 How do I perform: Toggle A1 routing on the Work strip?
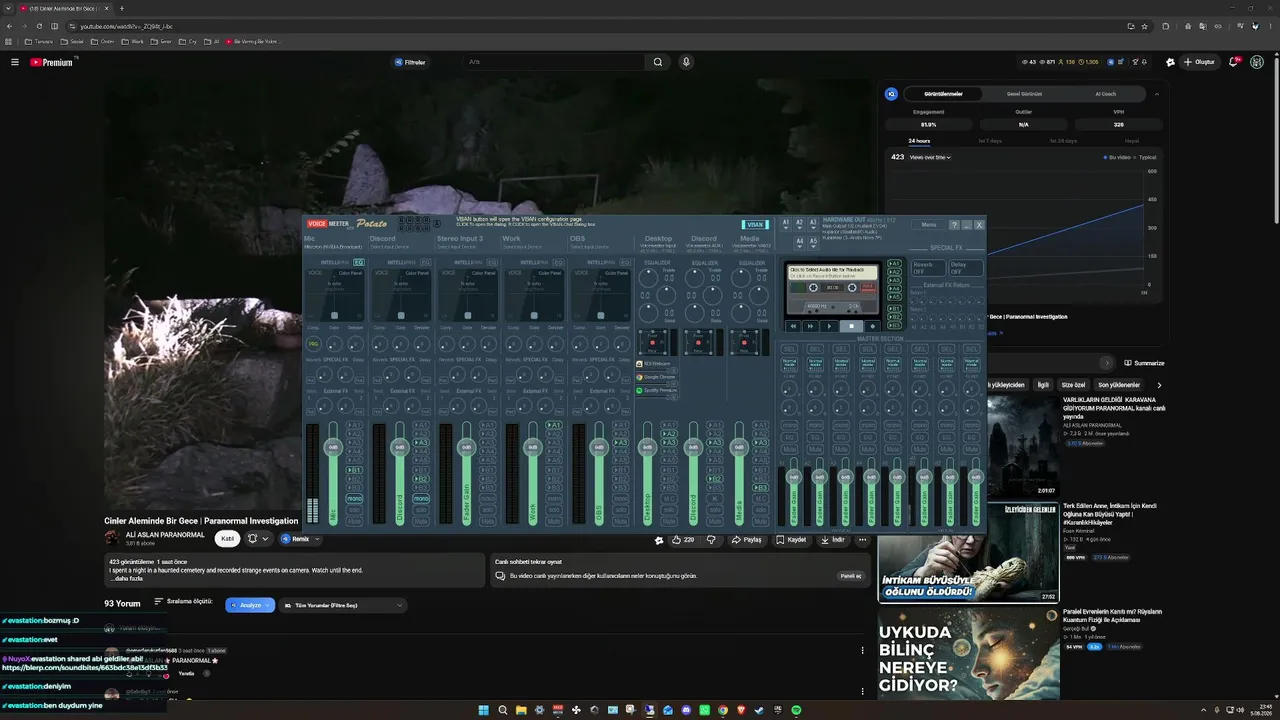pyautogui.click(x=554, y=425)
